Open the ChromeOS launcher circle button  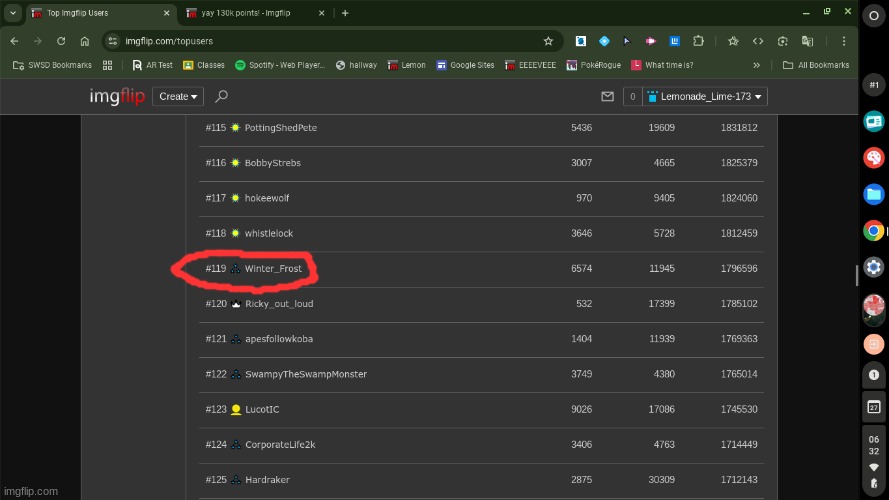tap(874, 16)
